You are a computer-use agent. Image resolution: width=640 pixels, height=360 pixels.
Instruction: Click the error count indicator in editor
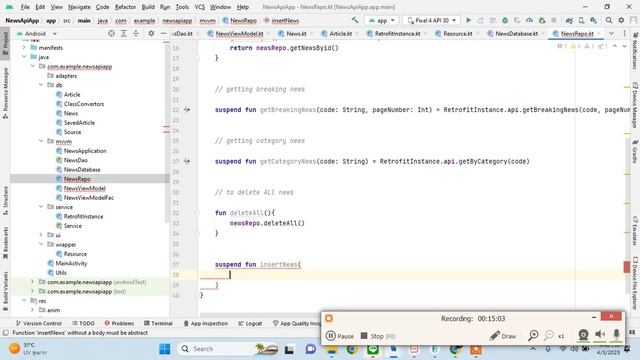[x=562, y=46]
